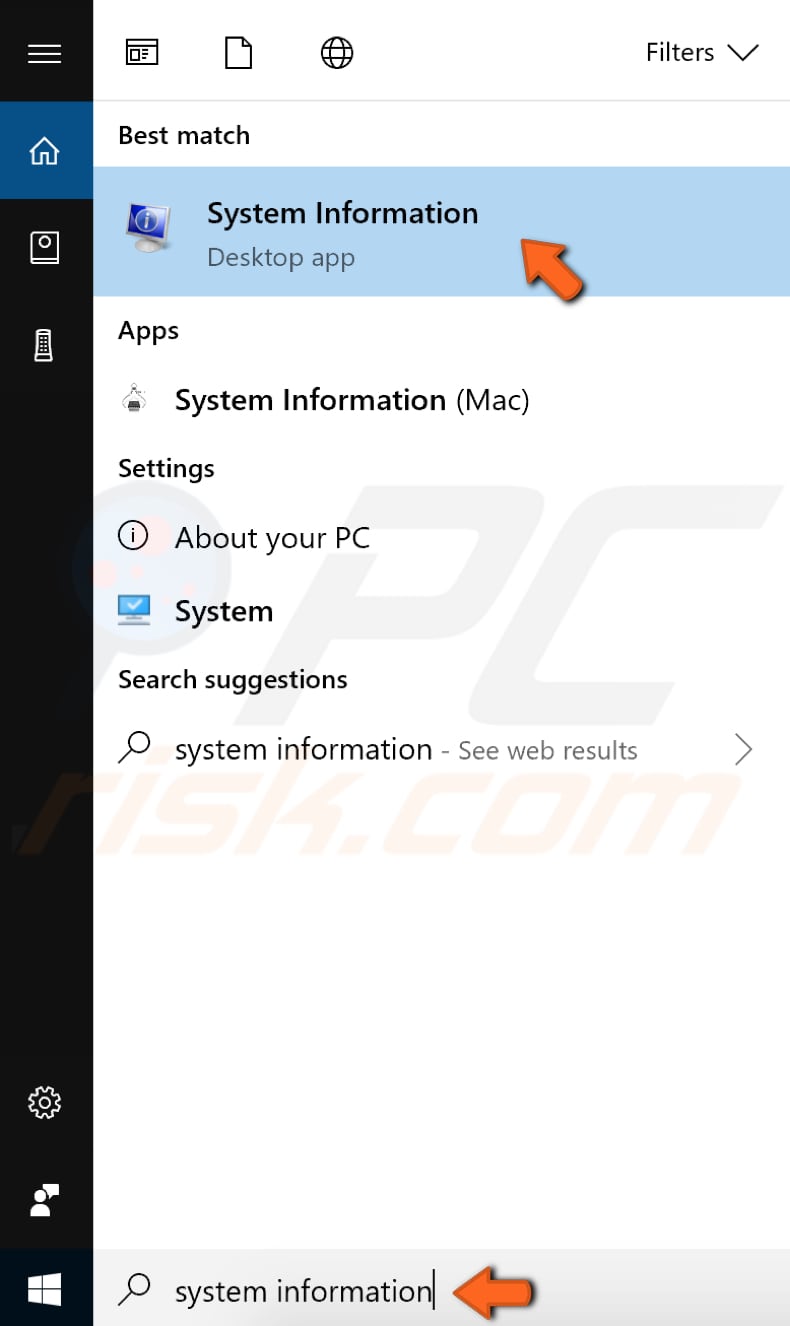Expand web results with the right chevron
Screen dimensions: 790x1326
coord(743,749)
